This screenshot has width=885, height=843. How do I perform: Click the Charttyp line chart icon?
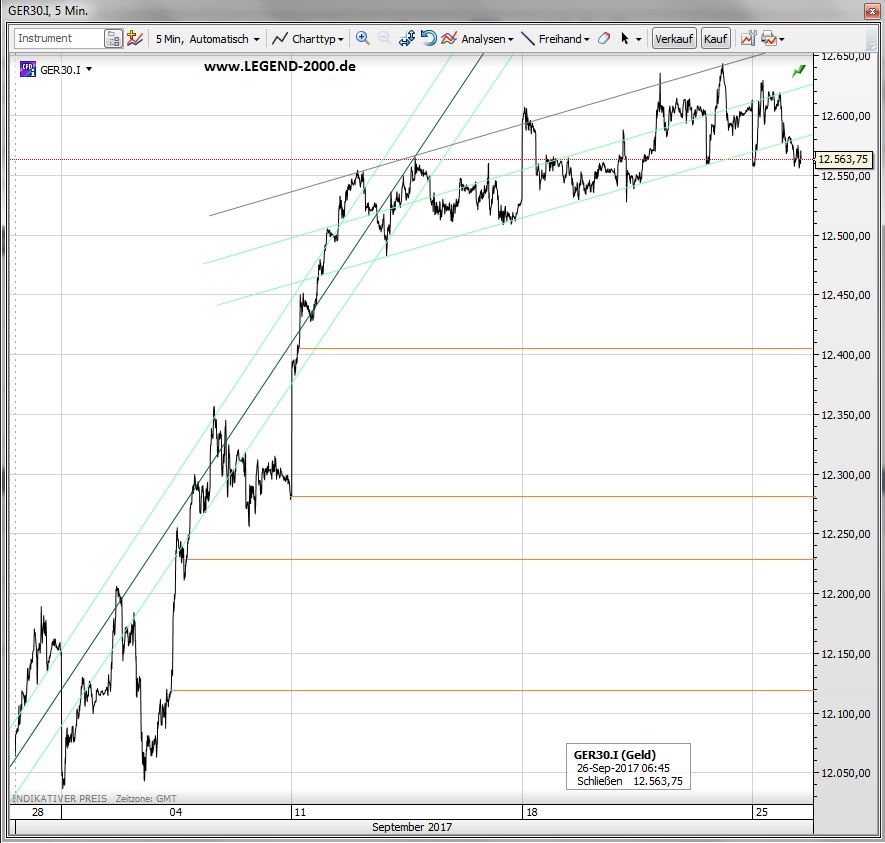point(280,39)
